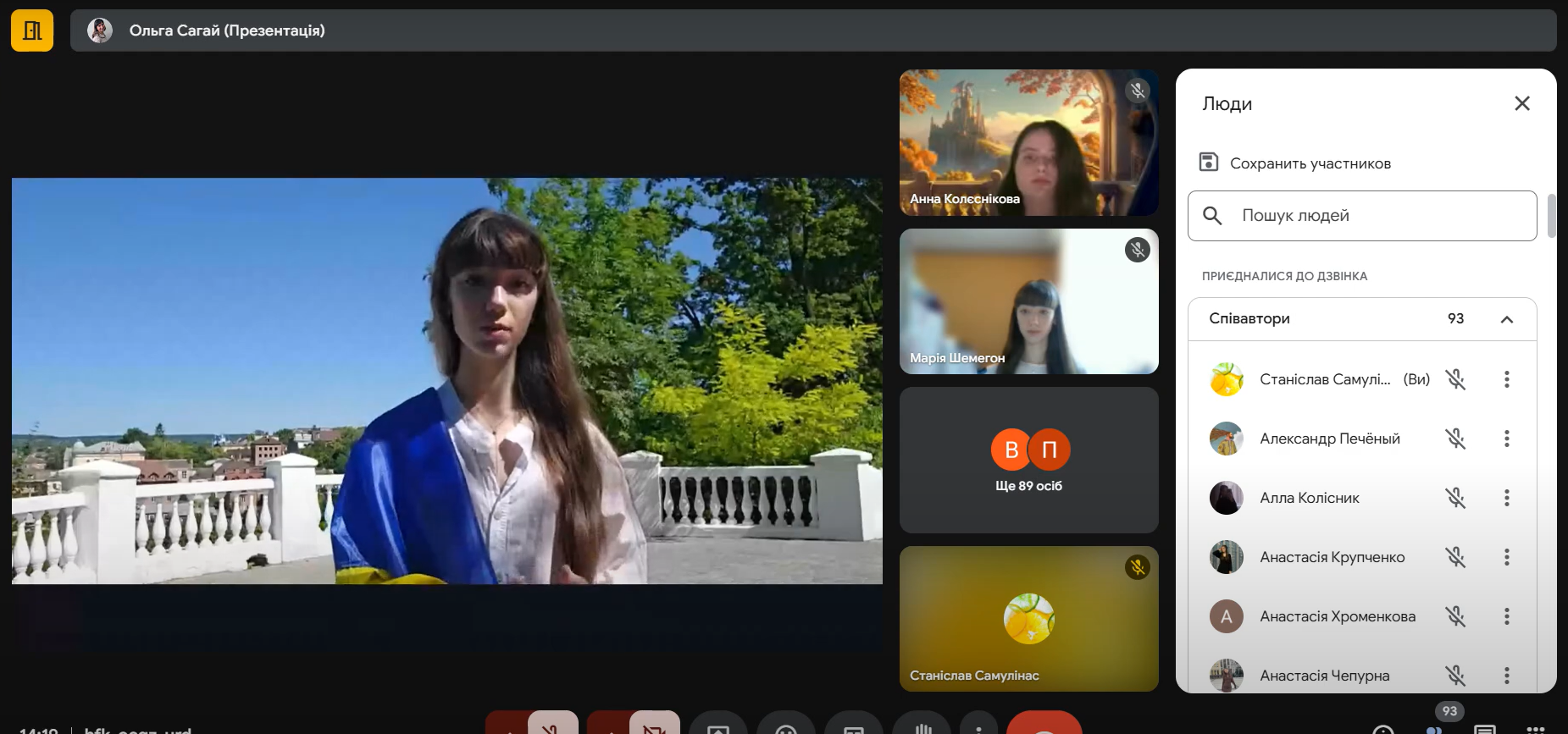Open more options for Алла Колісник
Viewport: 1568px width, 734px height.
[1506, 498]
